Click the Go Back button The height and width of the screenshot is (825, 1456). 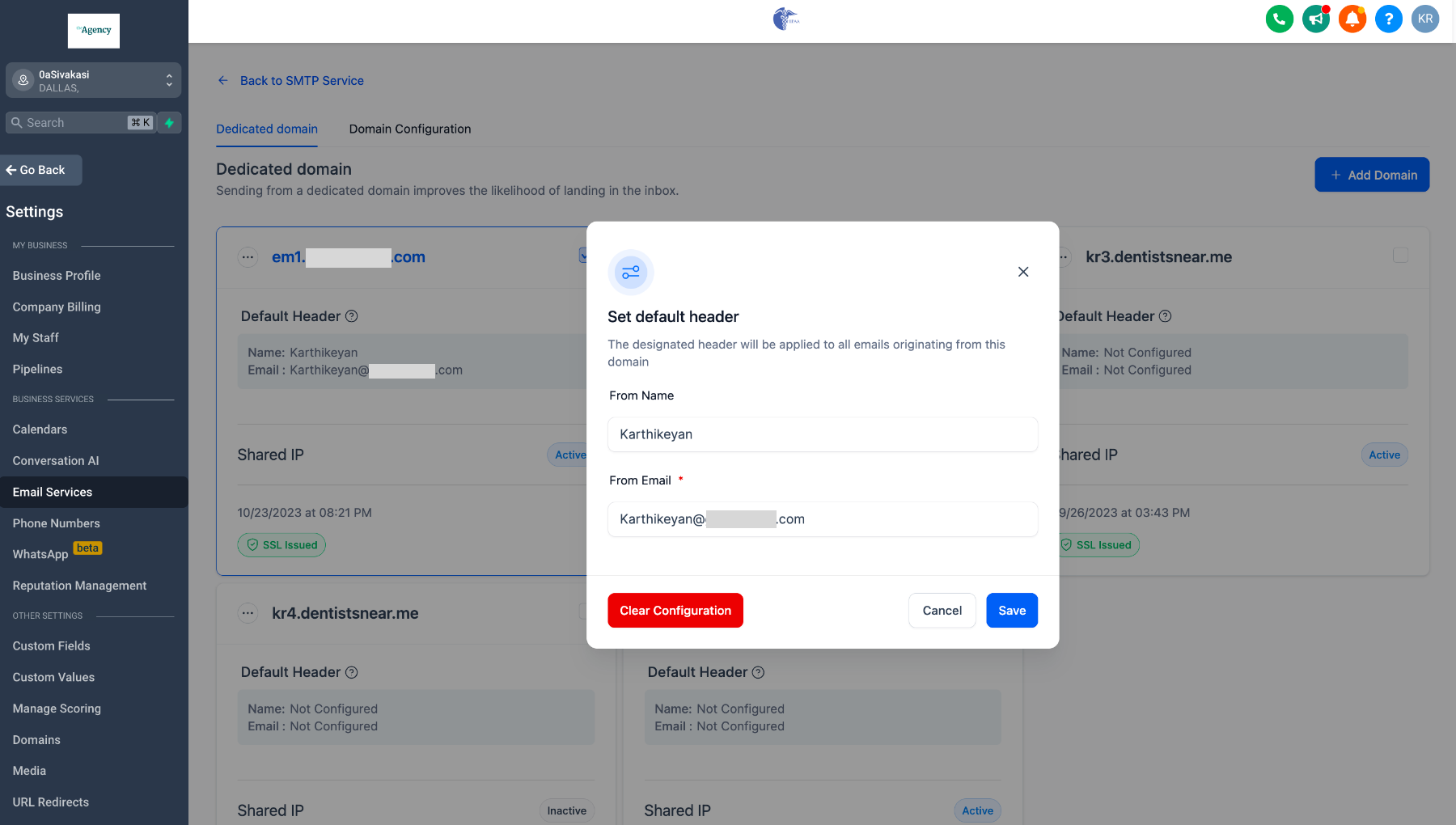click(x=40, y=170)
